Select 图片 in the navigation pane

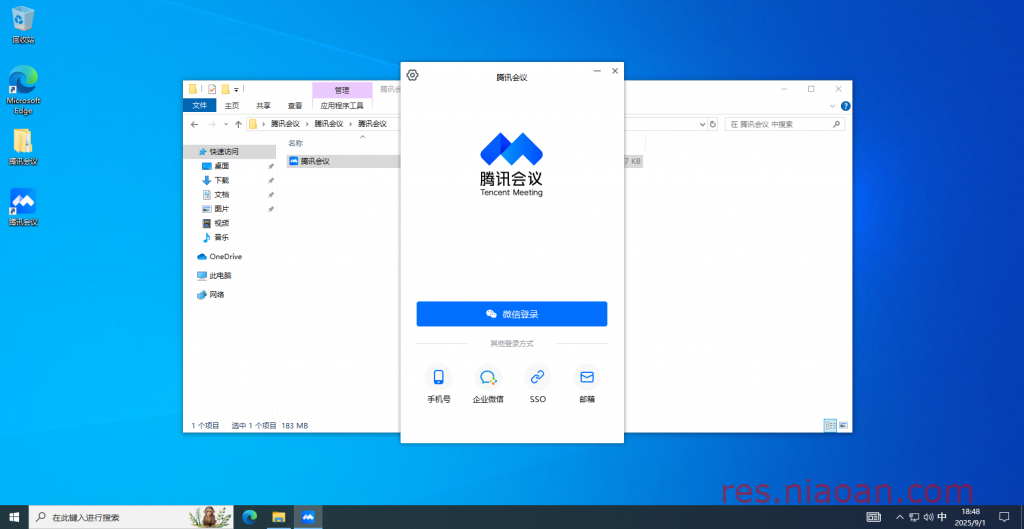[221, 209]
